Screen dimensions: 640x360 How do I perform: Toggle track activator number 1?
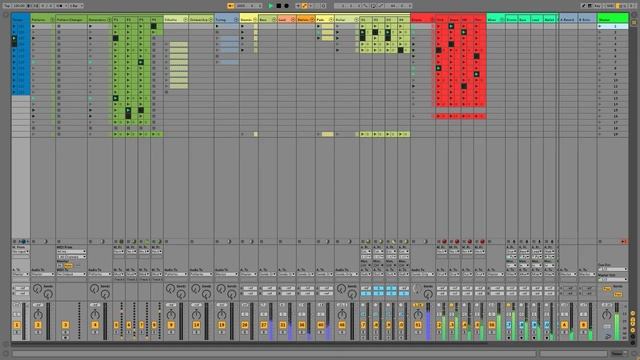click(x=17, y=325)
